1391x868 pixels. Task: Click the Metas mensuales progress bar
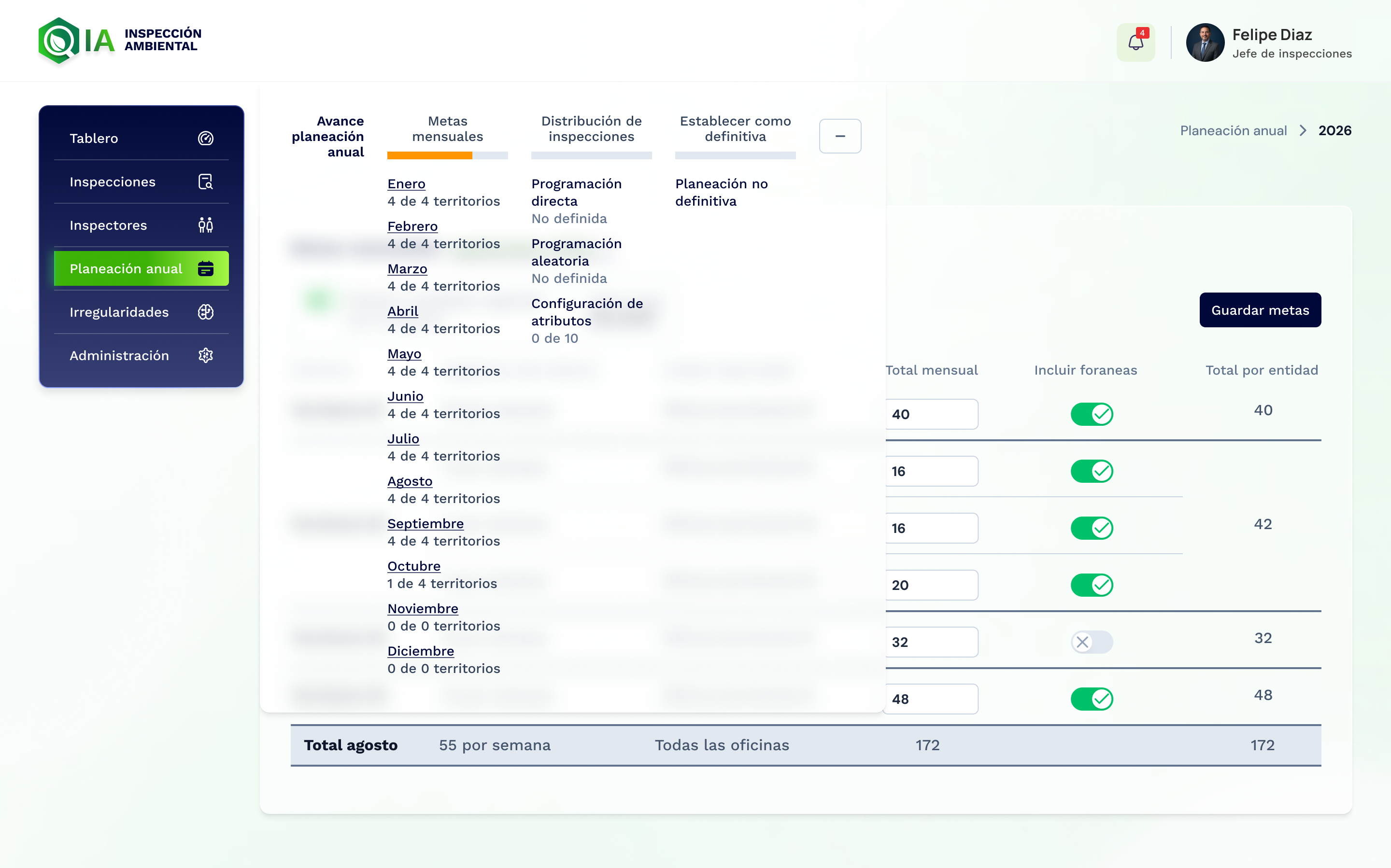447,155
